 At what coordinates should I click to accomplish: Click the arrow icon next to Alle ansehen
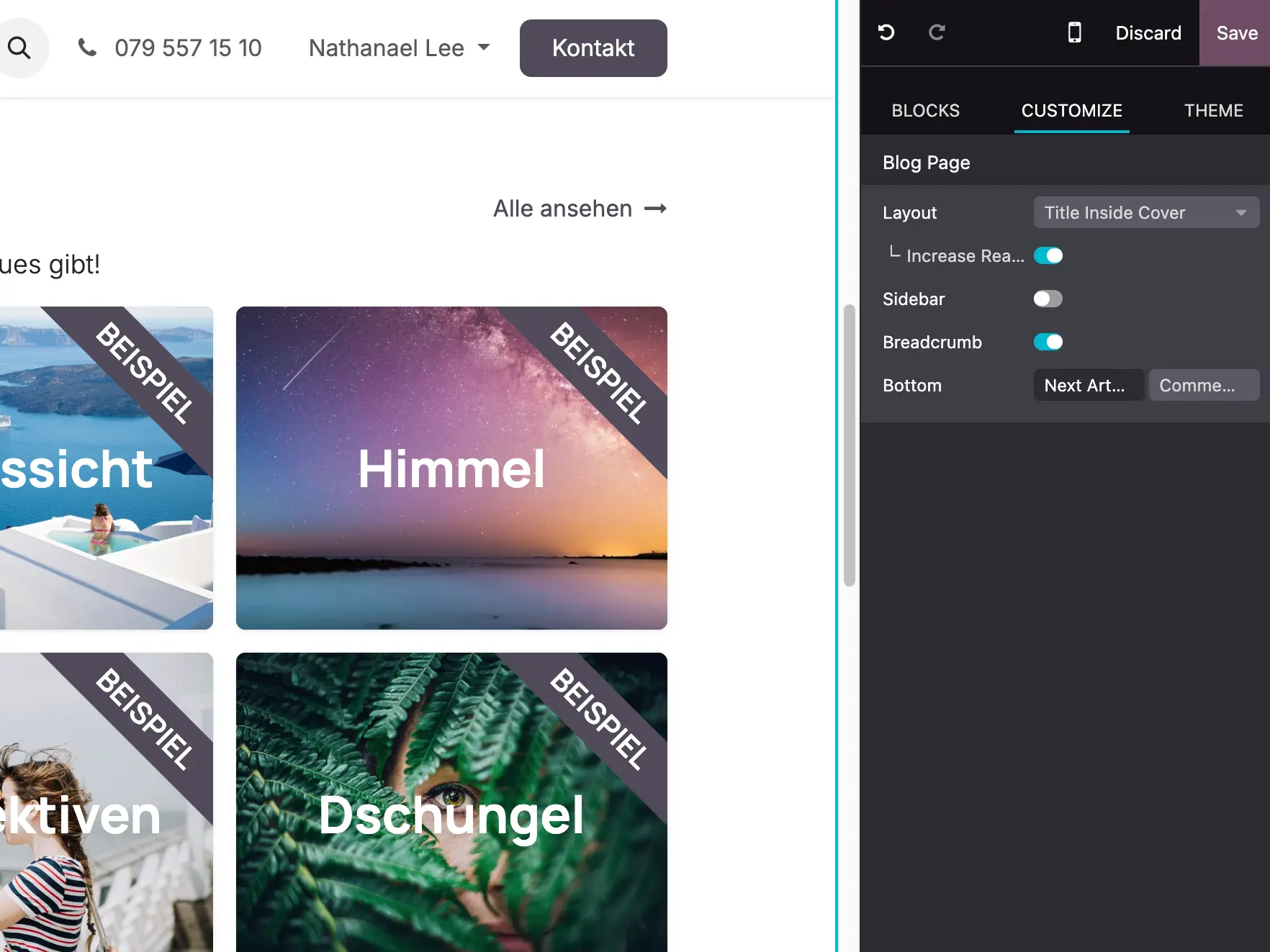(x=656, y=209)
